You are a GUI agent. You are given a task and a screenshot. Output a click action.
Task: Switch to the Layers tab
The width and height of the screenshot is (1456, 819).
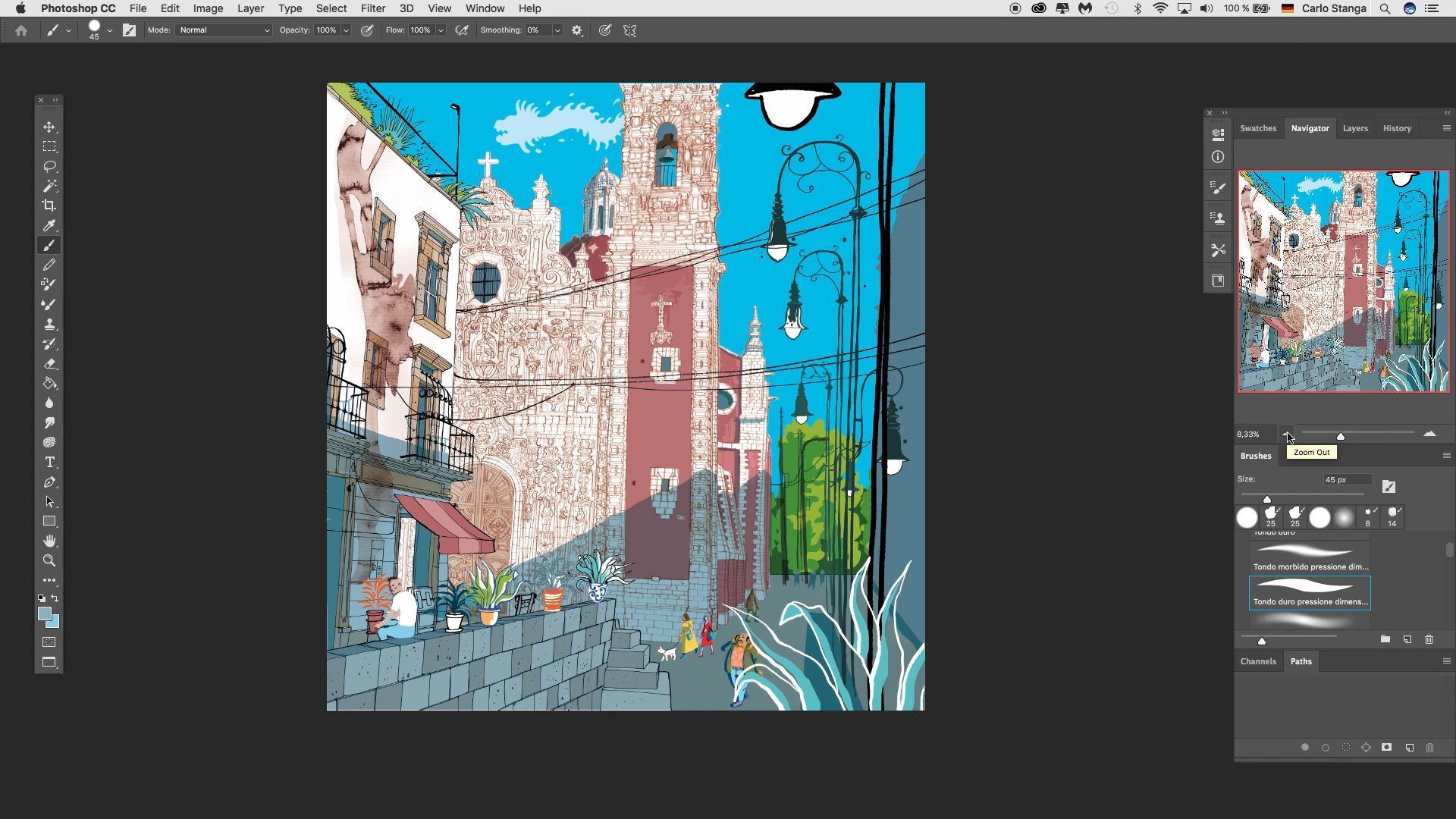point(1355,128)
